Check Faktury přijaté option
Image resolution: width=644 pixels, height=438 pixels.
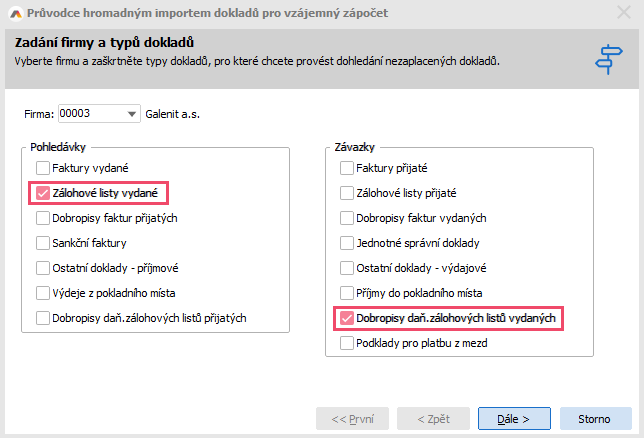point(347,168)
